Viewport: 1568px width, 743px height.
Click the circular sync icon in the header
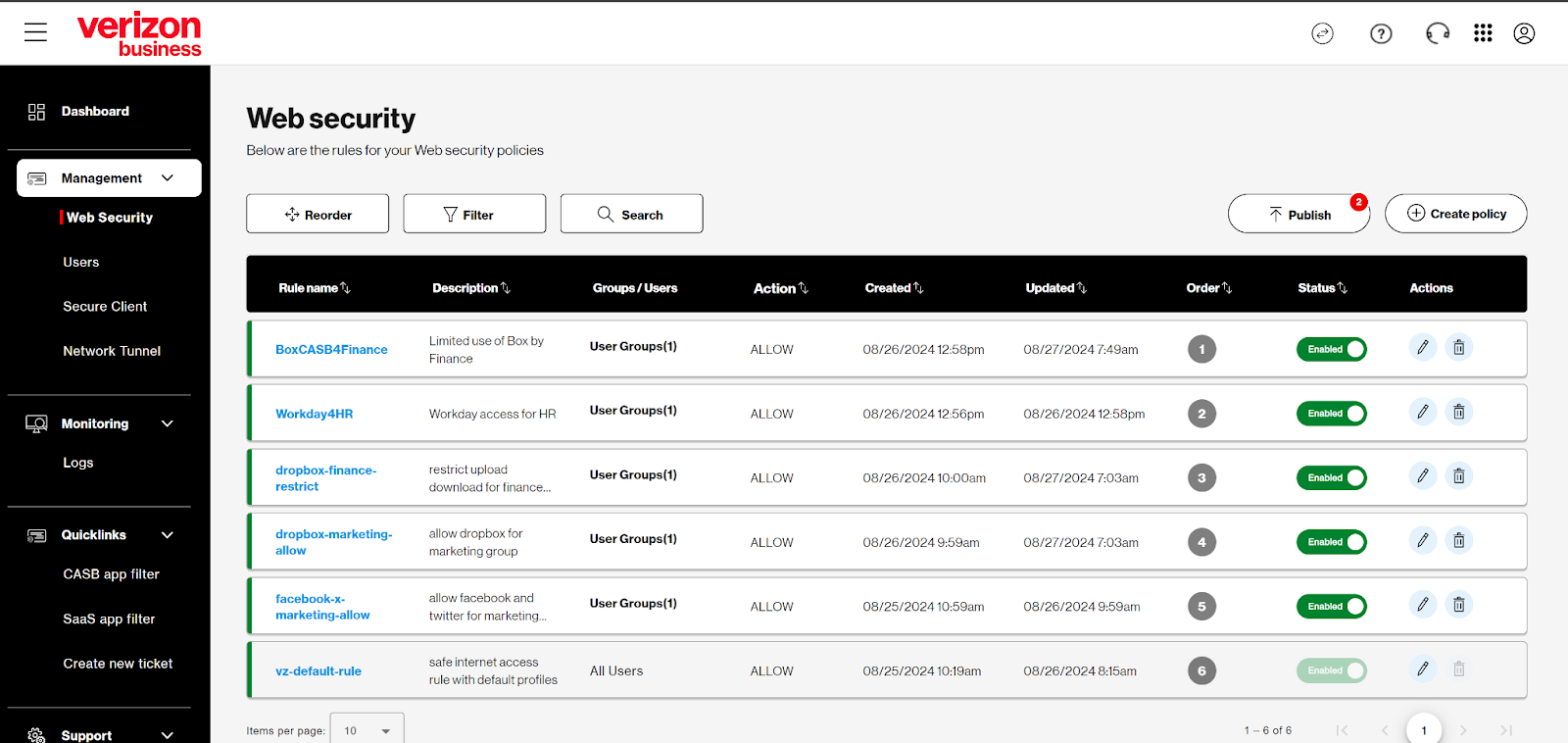tap(1323, 34)
